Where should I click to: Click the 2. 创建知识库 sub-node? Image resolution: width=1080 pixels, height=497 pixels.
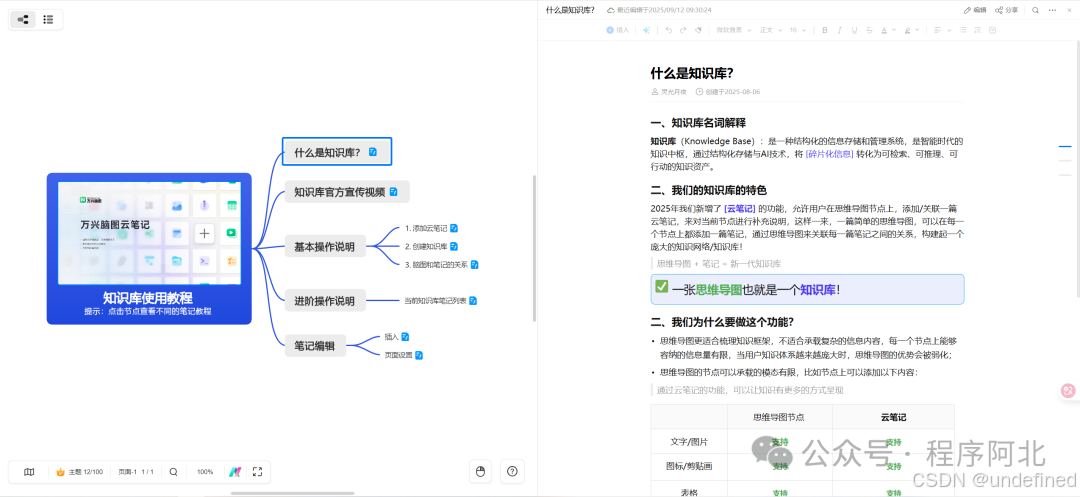(x=426, y=246)
